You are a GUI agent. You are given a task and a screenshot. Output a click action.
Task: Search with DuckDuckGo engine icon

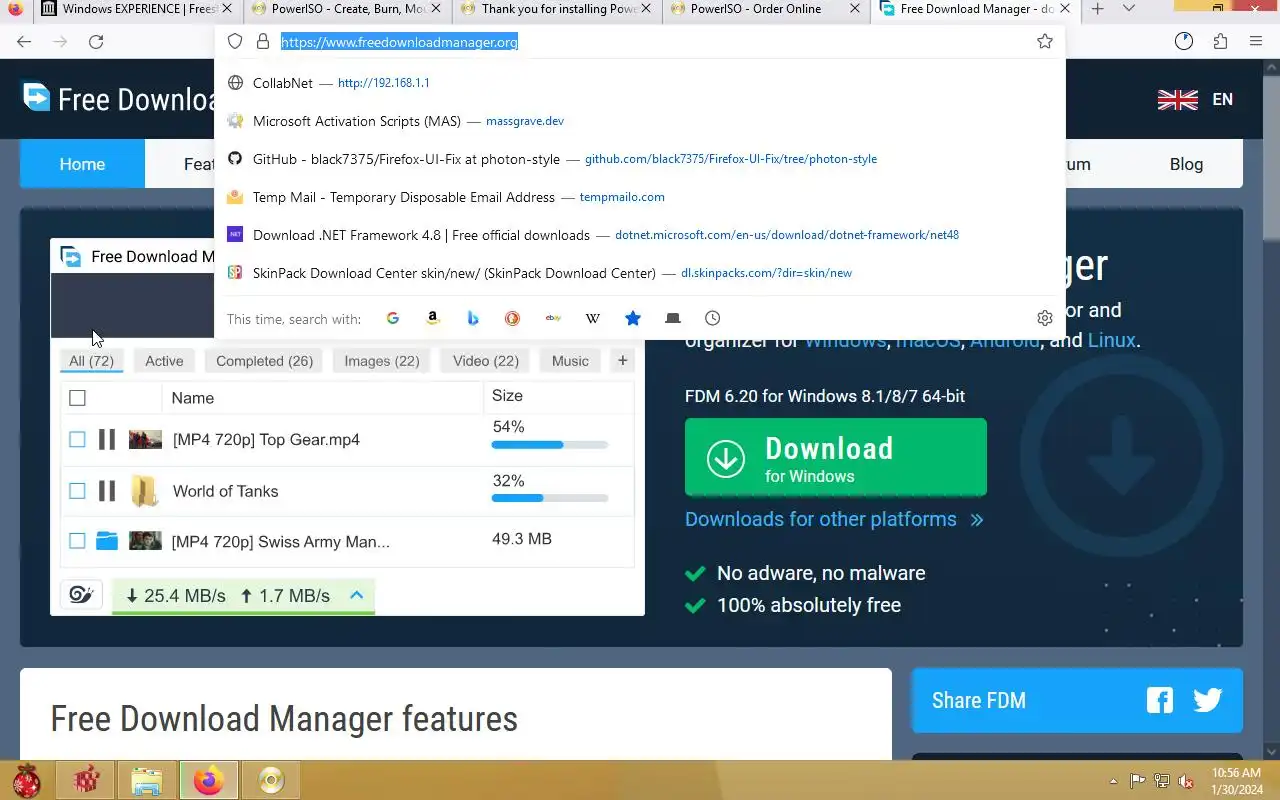[x=512, y=318]
